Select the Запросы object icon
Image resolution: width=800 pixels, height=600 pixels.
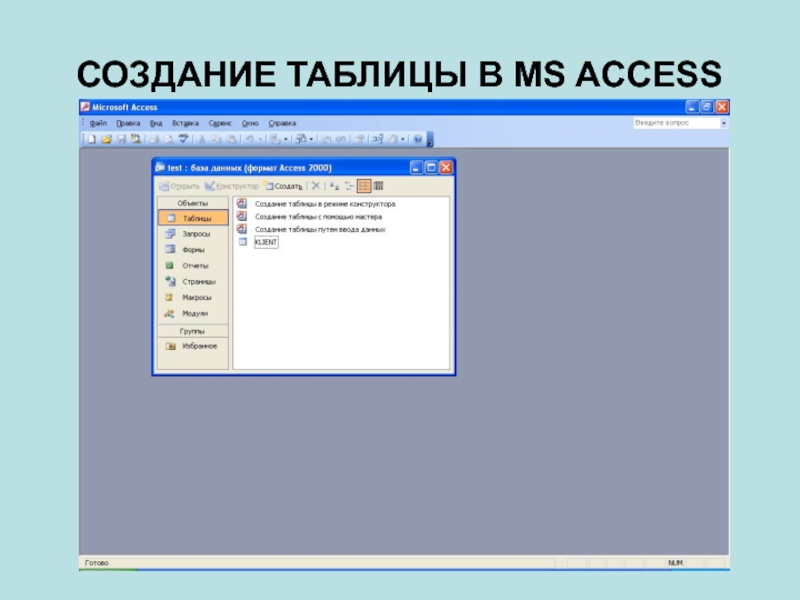click(x=170, y=234)
